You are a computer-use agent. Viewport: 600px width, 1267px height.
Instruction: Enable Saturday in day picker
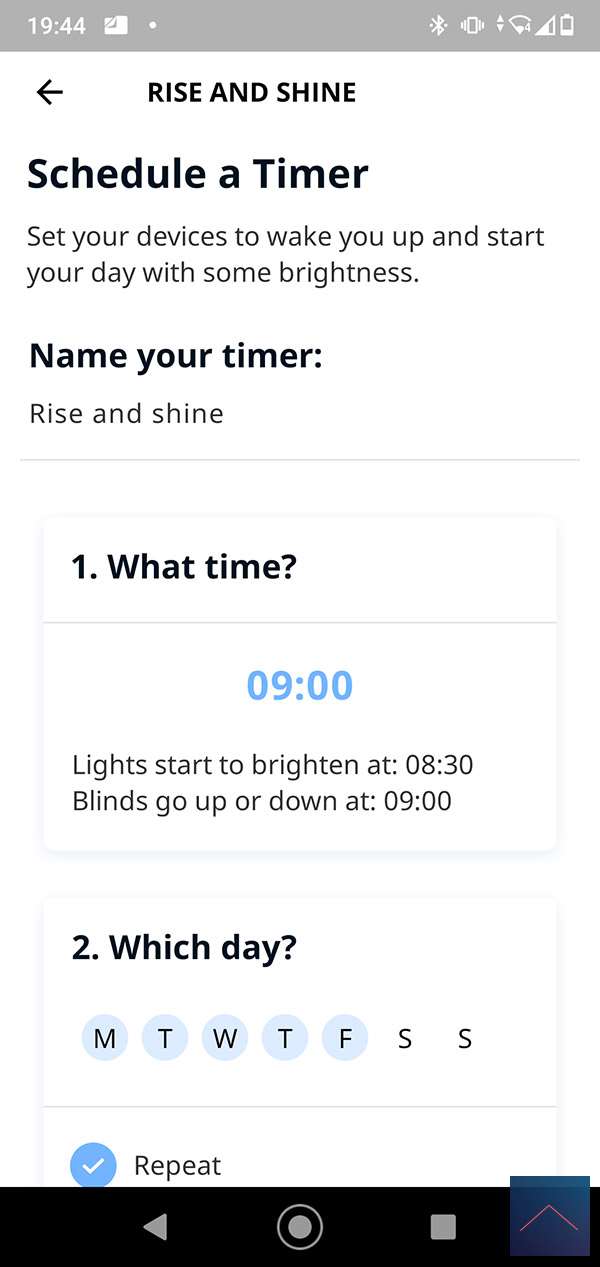pyautogui.click(x=405, y=1038)
